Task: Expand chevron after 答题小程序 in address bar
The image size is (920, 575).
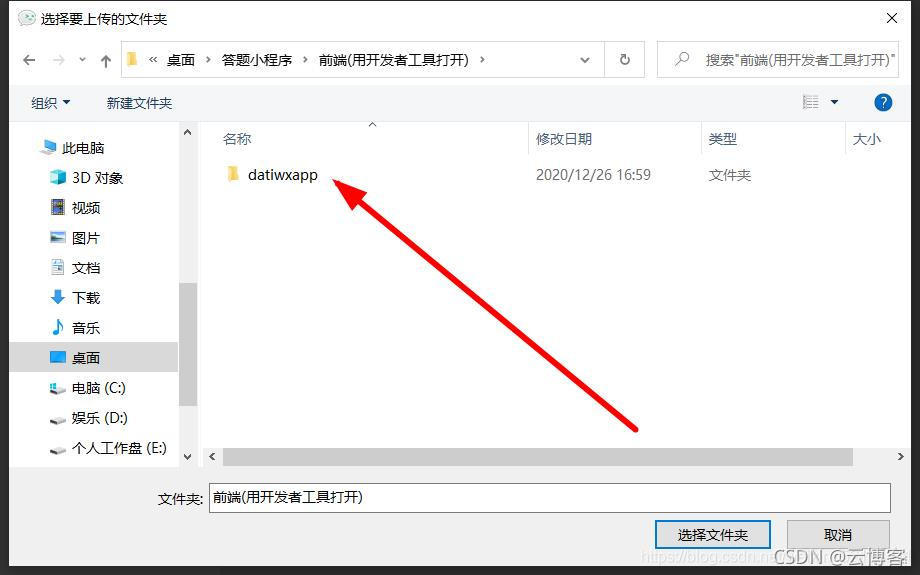Action: pos(305,60)
